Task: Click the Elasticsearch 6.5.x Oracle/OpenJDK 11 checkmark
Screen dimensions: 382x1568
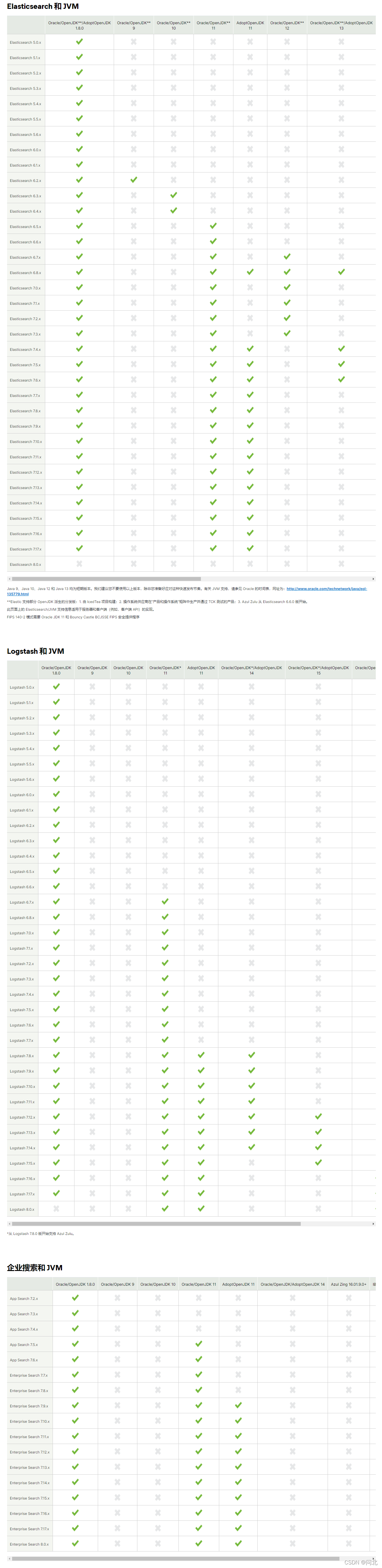Action: tap(213, 226)
